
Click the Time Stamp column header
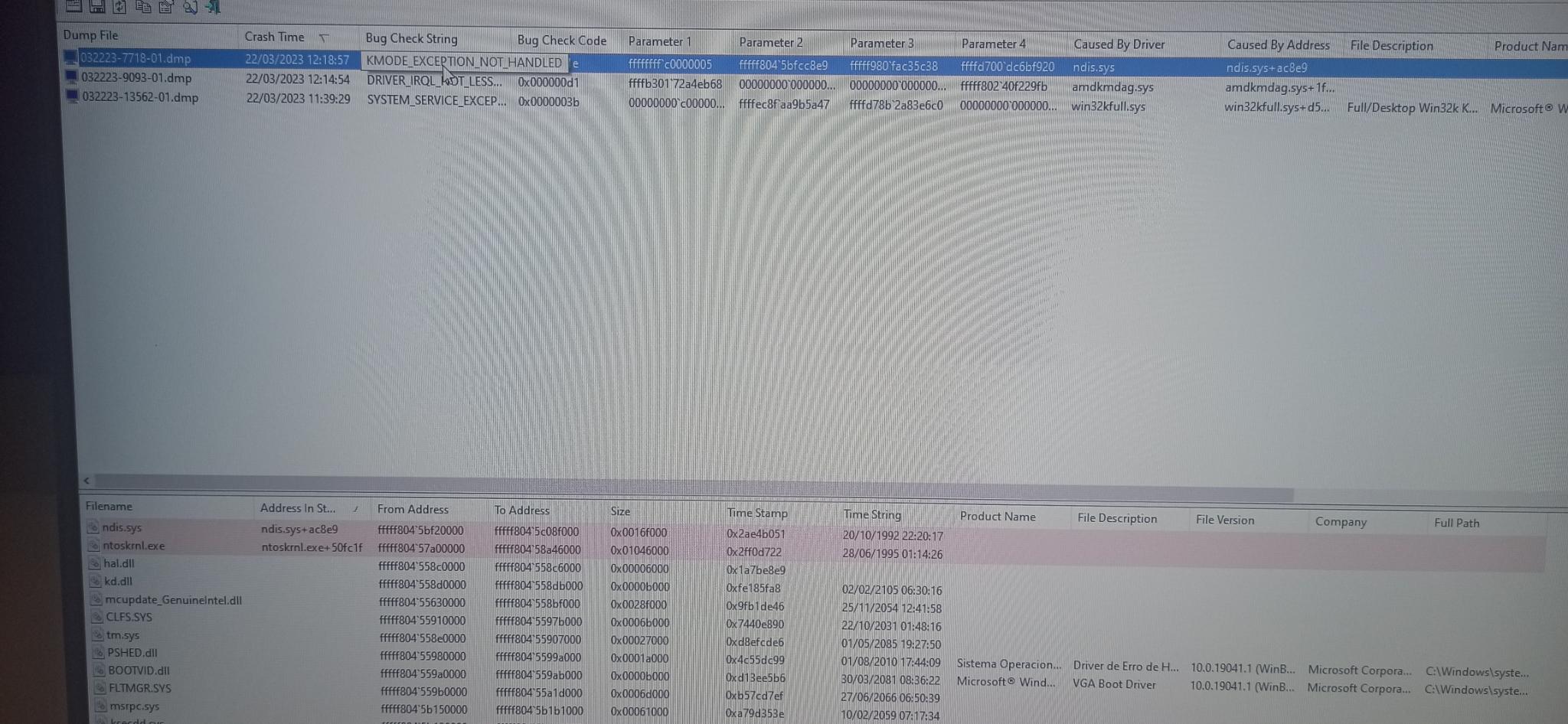(756, 513)
